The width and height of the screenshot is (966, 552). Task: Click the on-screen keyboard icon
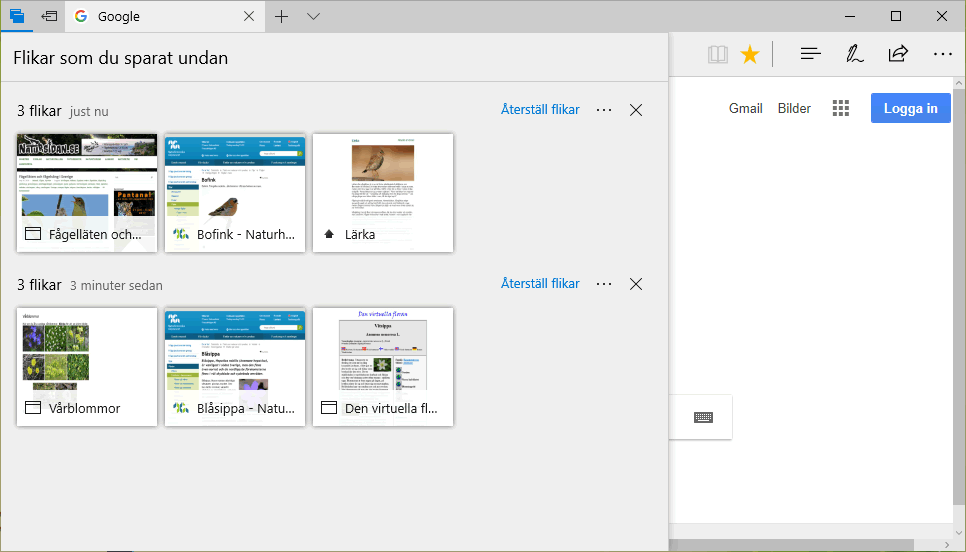(703, 417)
